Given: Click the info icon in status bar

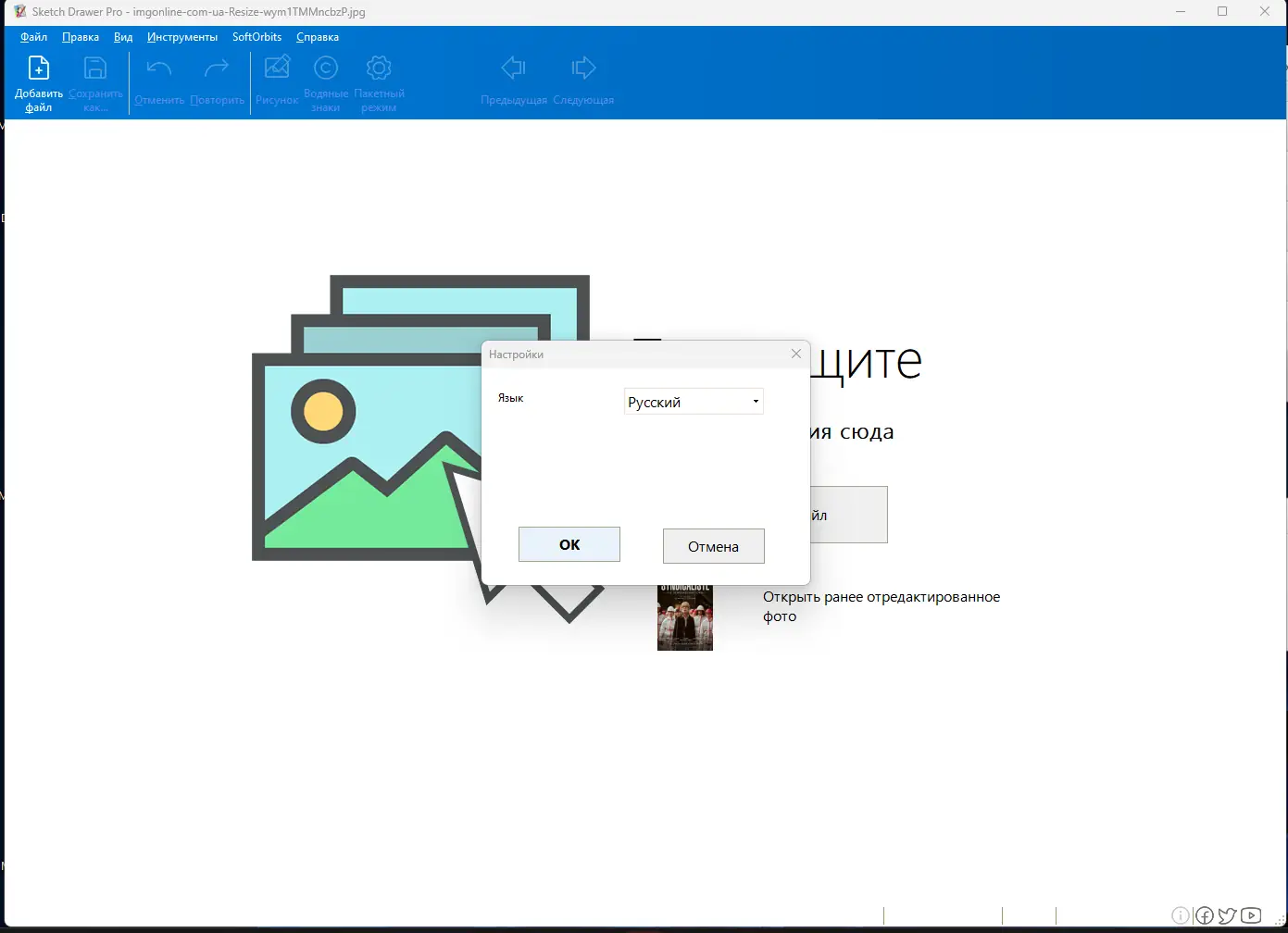Looking at the screenshot, I should (1181, 915).
